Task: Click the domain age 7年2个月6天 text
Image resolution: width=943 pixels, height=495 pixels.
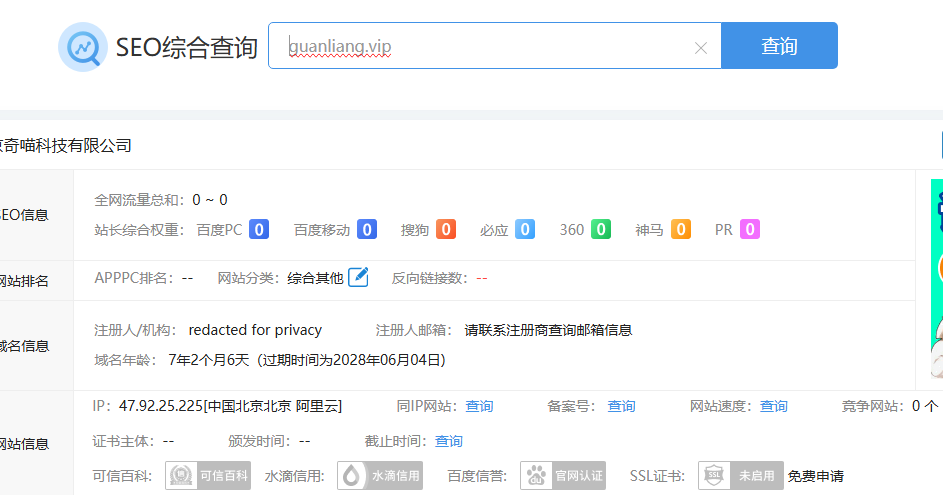Action: click(209, 360)
